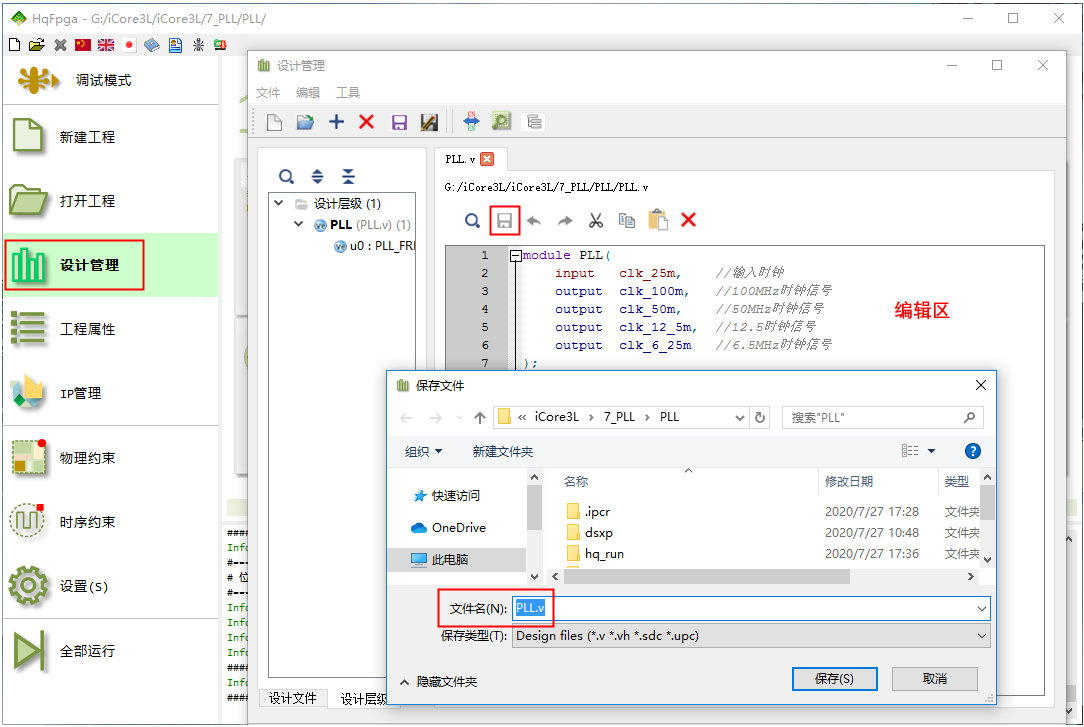This screenshot has width=1084, height=727.
Task: Click the 保存(S) button
Action: click(x=834, y=679)
